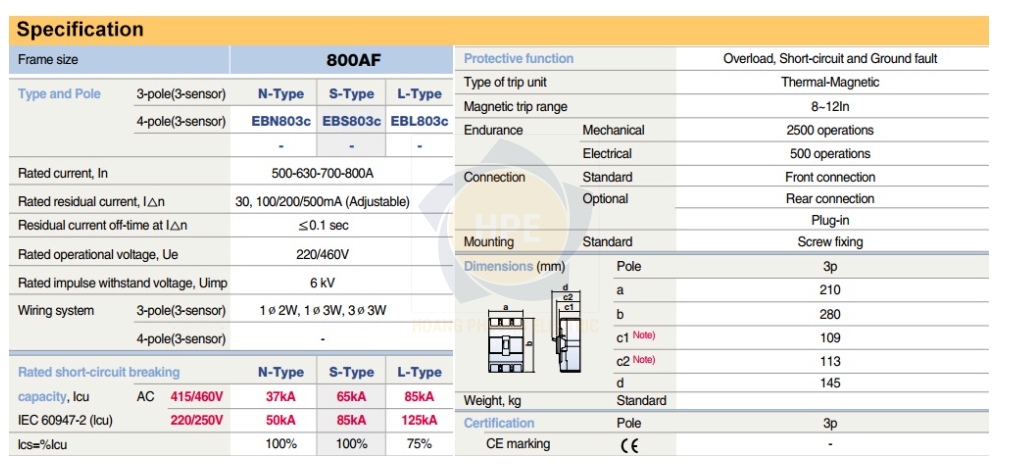Click 'S-Type' header in breaking capacity table
The image size is (1015, 472).
351,372
